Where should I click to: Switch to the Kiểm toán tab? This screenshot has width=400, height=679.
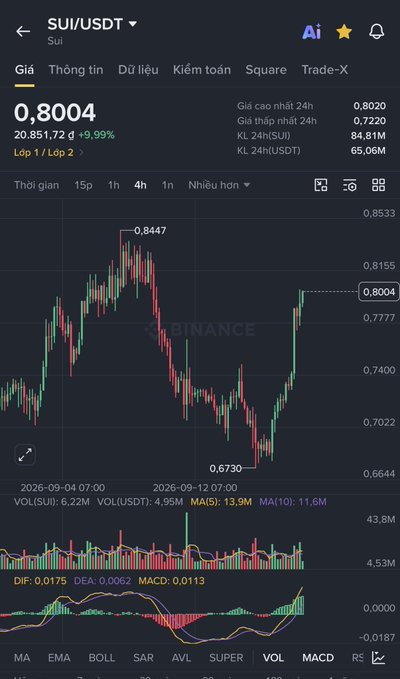[x=202, y=70]
